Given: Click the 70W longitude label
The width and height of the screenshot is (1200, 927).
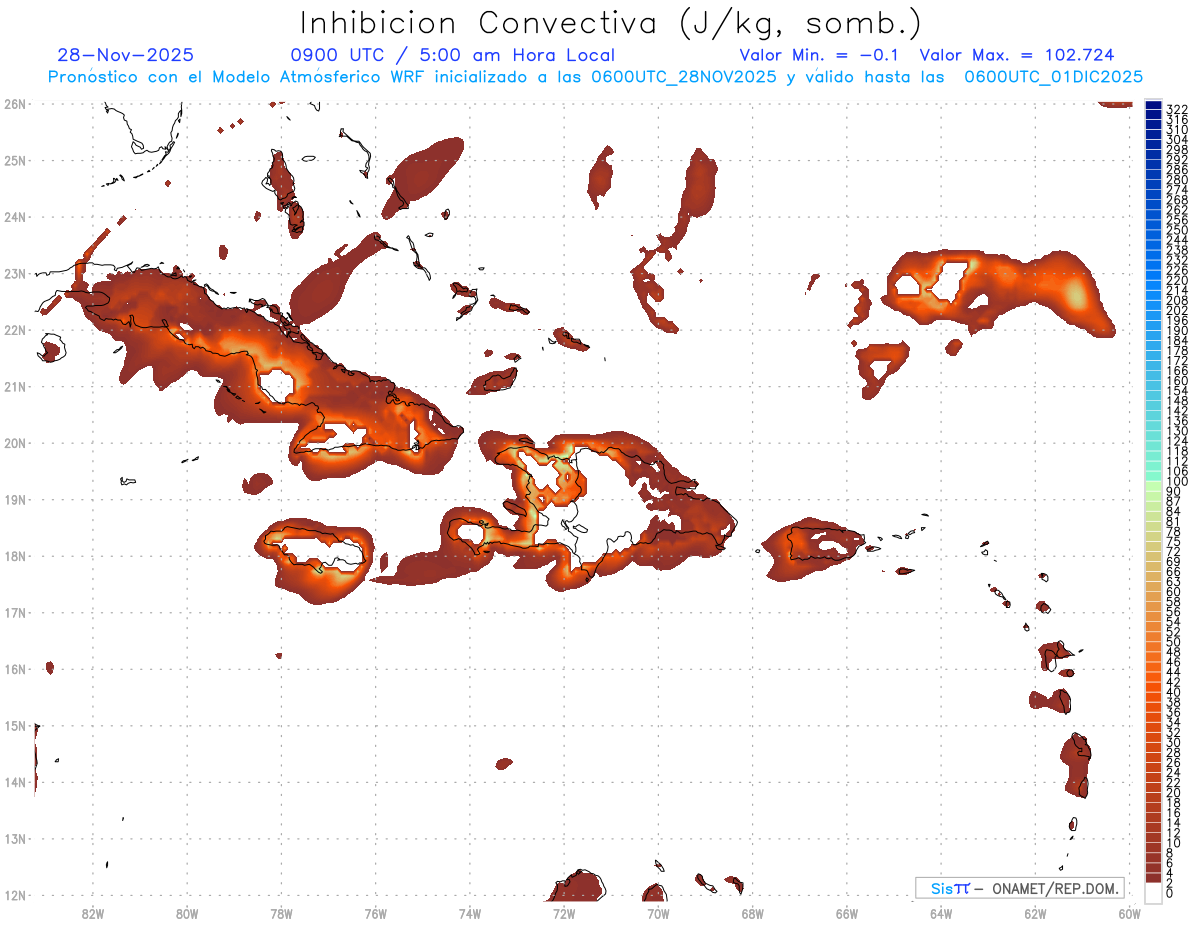Looking at the screenshot, I should coord(658,912).
